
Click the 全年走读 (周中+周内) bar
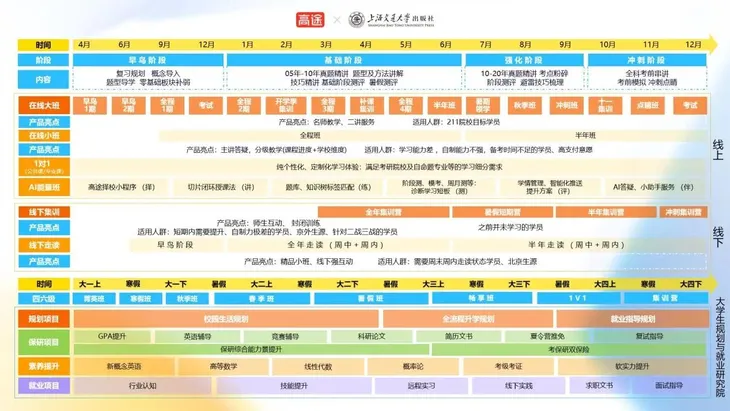point(336,245)
